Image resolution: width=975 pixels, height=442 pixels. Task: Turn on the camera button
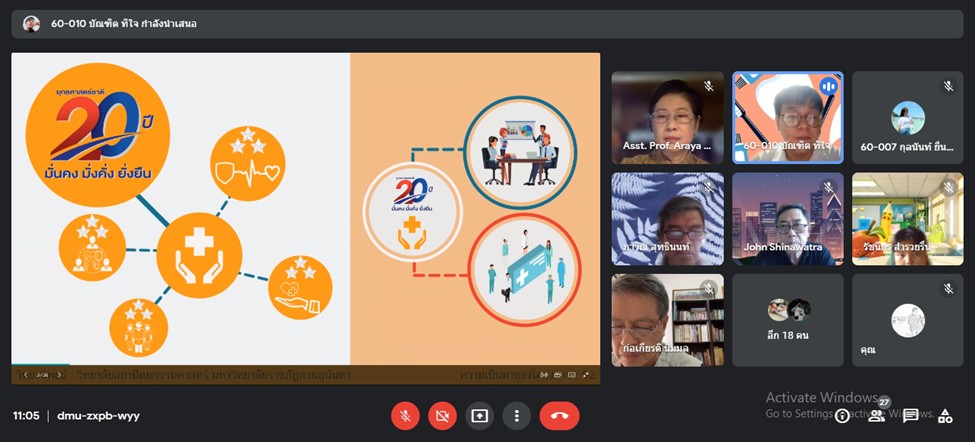pos(442,415)
